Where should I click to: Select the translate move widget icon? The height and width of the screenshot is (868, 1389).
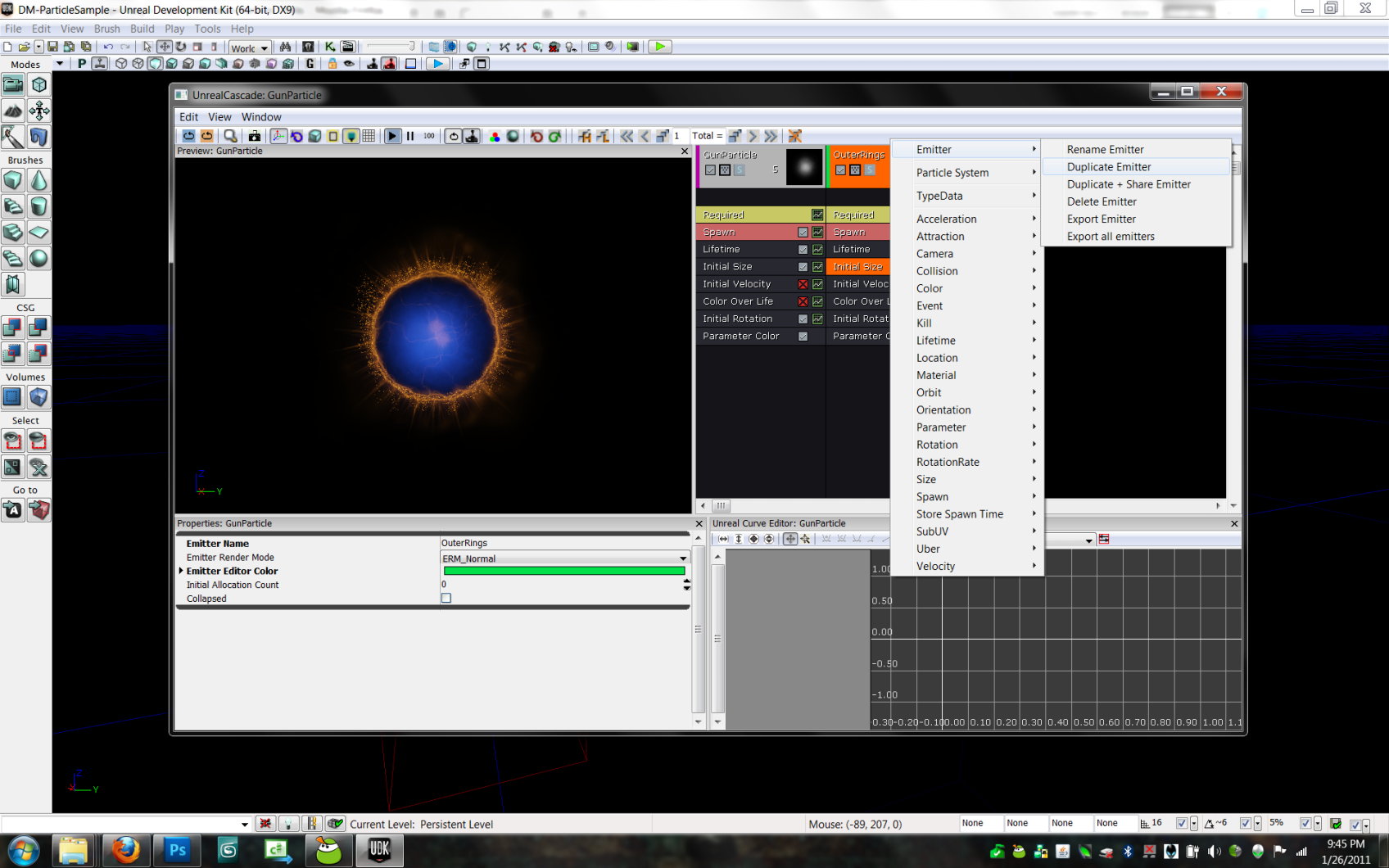(x=165, y=47)
